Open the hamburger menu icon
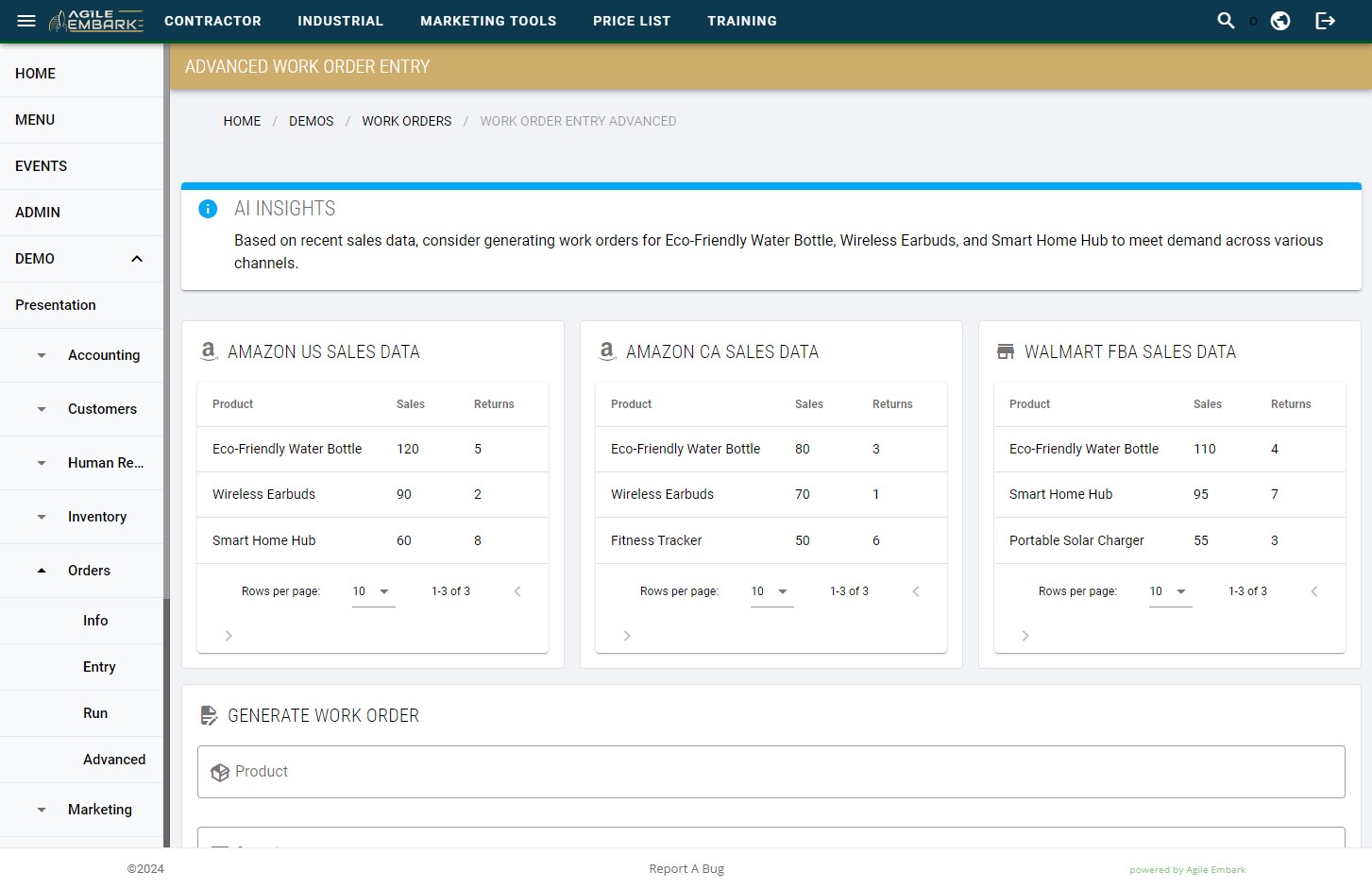The width and height of the screenshot is (1372, 889). tap(25, 21)
